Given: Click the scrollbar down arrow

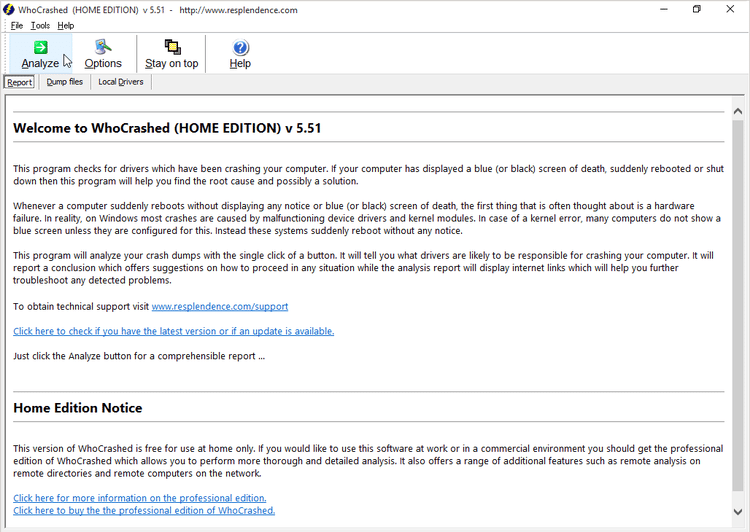Looking at the screenshot, I should coord(738,511).
